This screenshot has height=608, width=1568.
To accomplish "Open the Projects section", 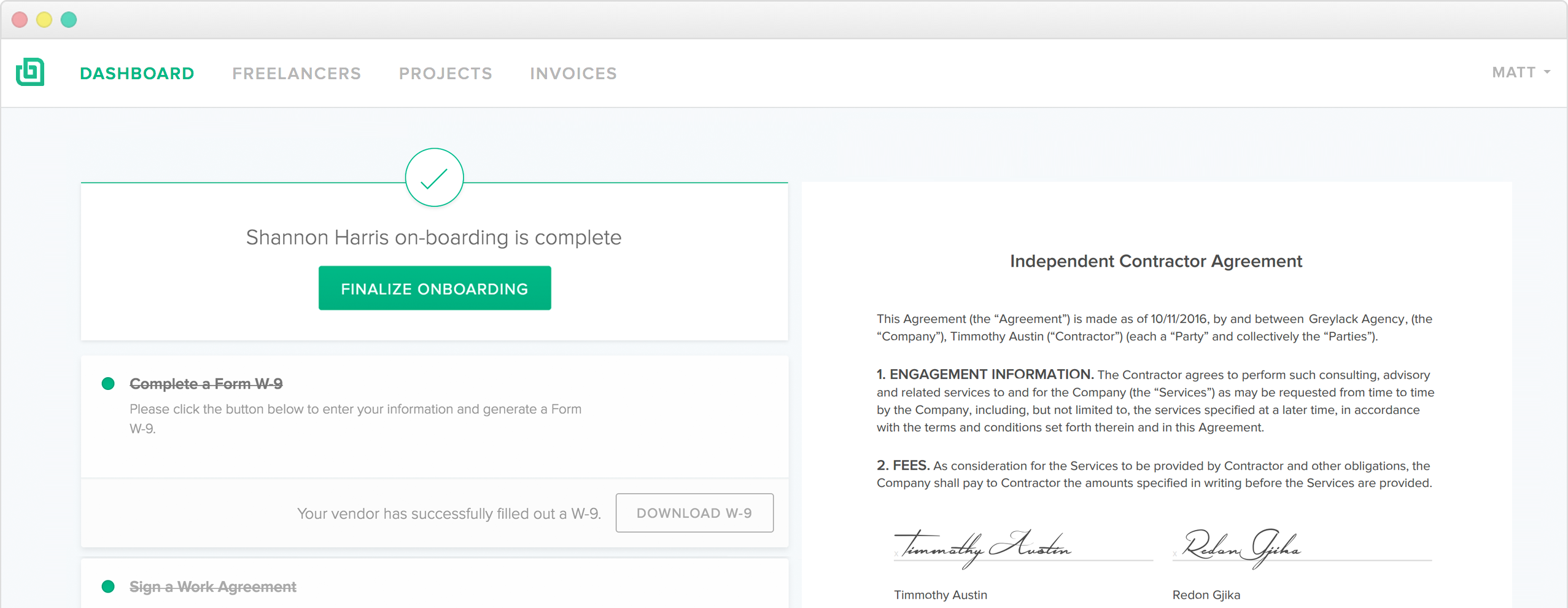I will 445,74.
